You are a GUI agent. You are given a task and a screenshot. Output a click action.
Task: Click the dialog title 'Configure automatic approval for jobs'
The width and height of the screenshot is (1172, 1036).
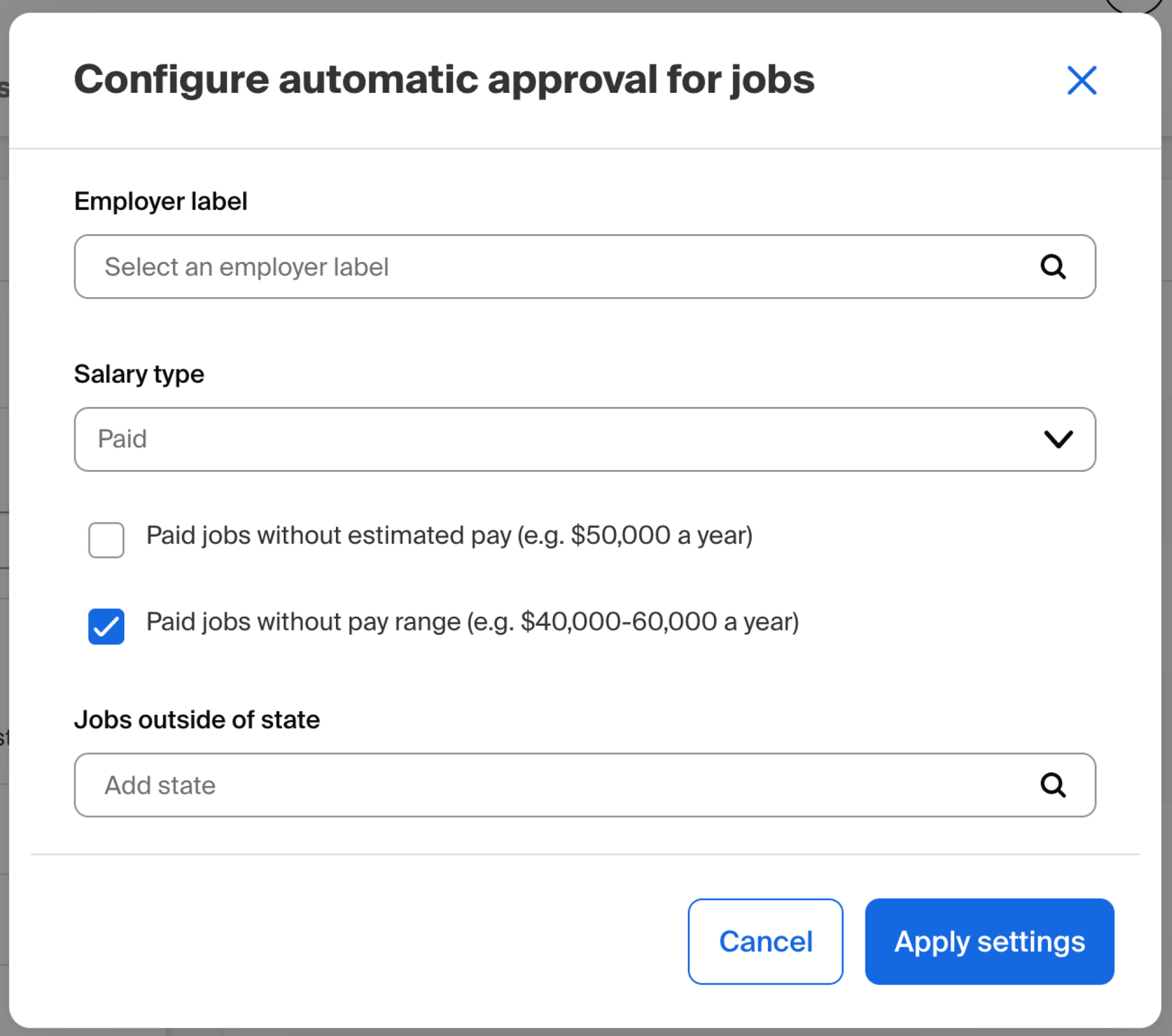[x=444, y=80]
